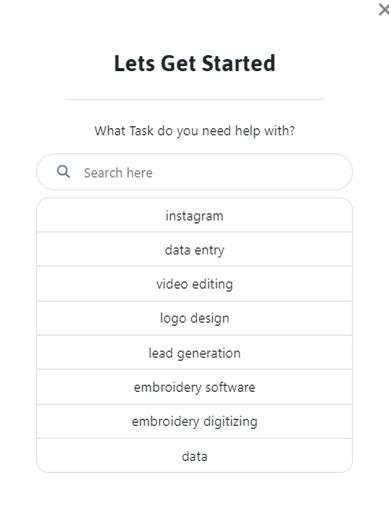Pick the video editing task
This screenshot has height=519, width=389.
(x=194, y=284)
